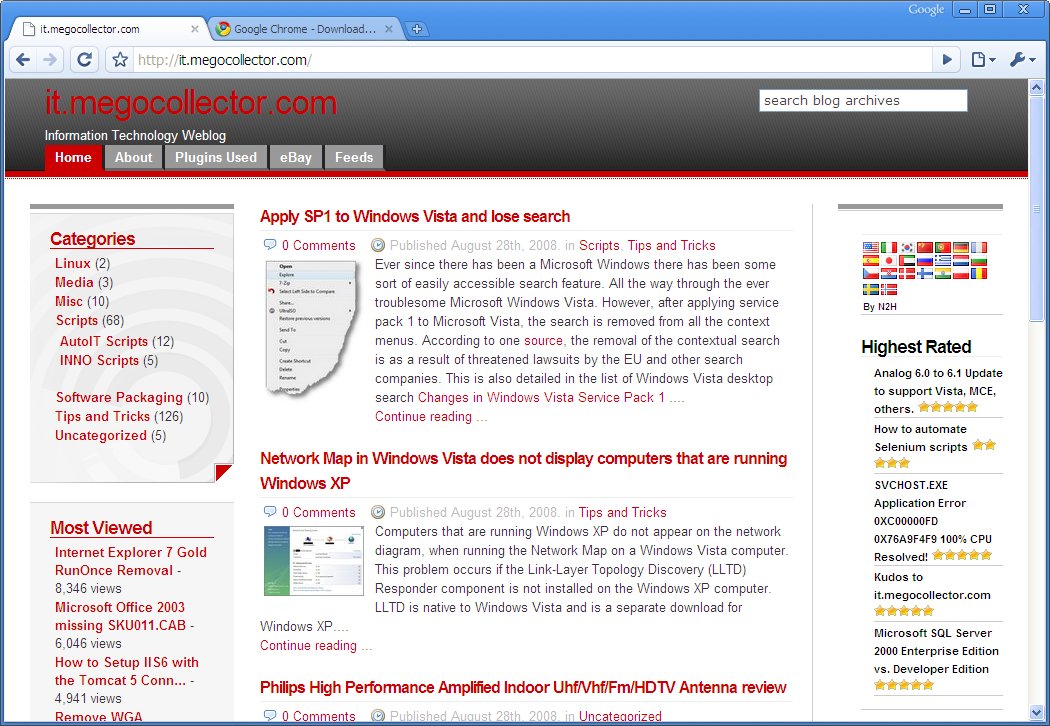The width and height of the screenshot is (1050, 726).
Task: Open the context menu thumbnail in first post
Action: point(311,329)
